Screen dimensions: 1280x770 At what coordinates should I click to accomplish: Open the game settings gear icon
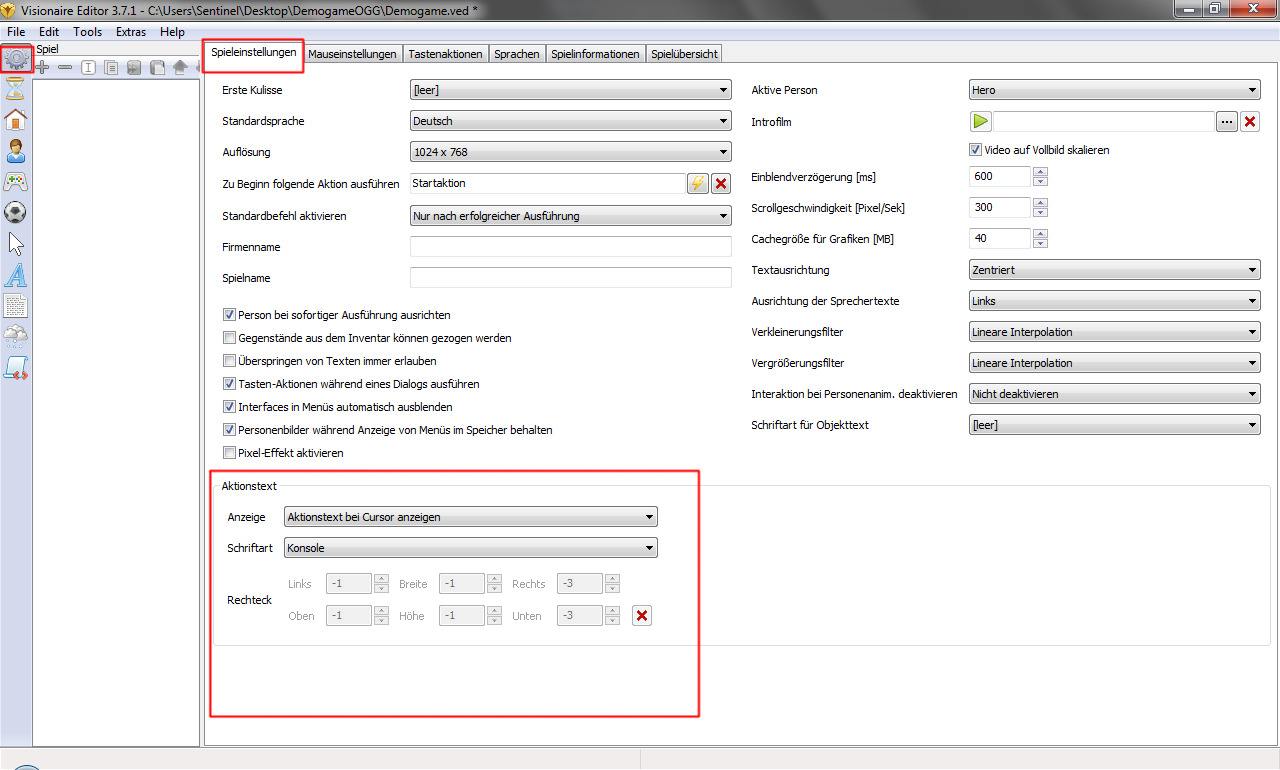tap(17, 59)
